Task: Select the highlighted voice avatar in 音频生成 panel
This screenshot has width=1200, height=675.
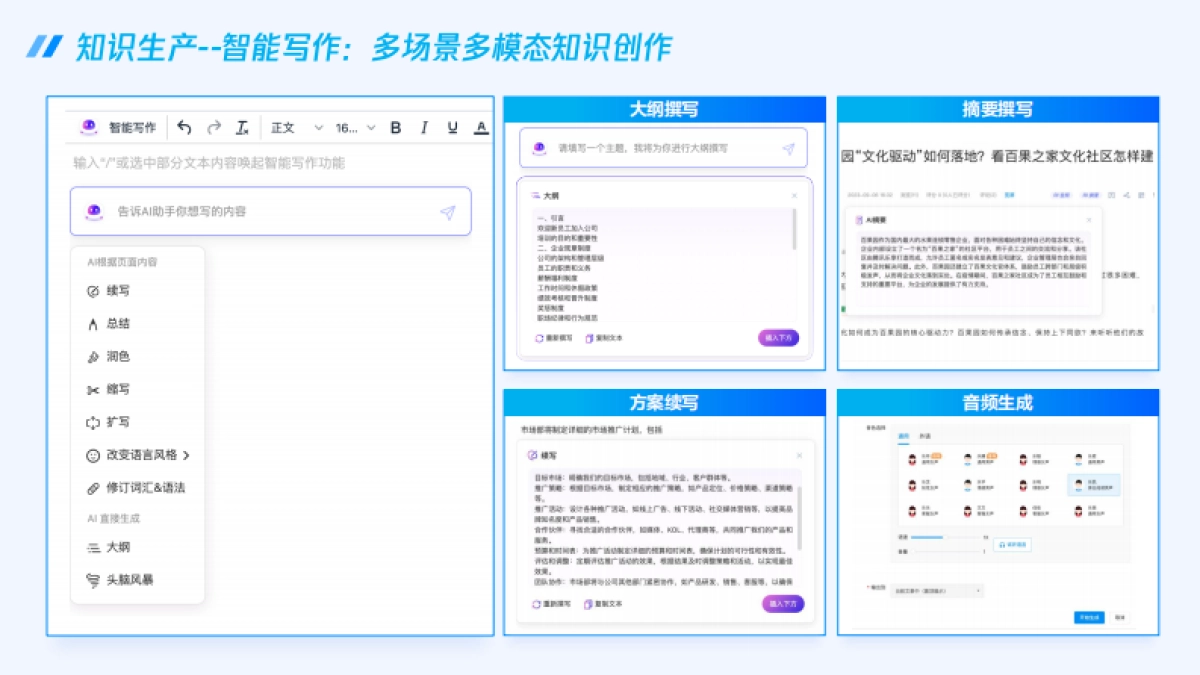Action: point(1095,484)
